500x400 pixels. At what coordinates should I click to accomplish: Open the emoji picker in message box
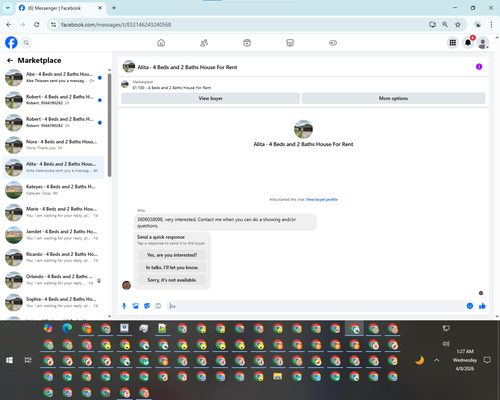pos(470,306)
